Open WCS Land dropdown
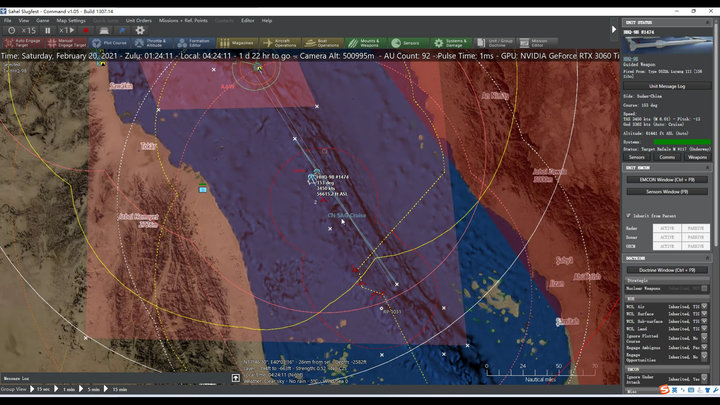 704,328
